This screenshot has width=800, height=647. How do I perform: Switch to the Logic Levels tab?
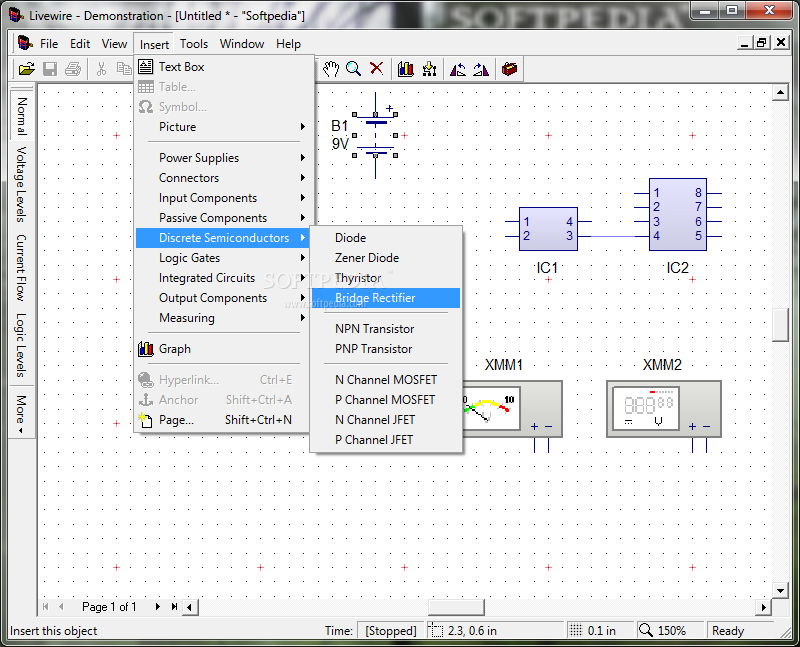coord(21,345)
